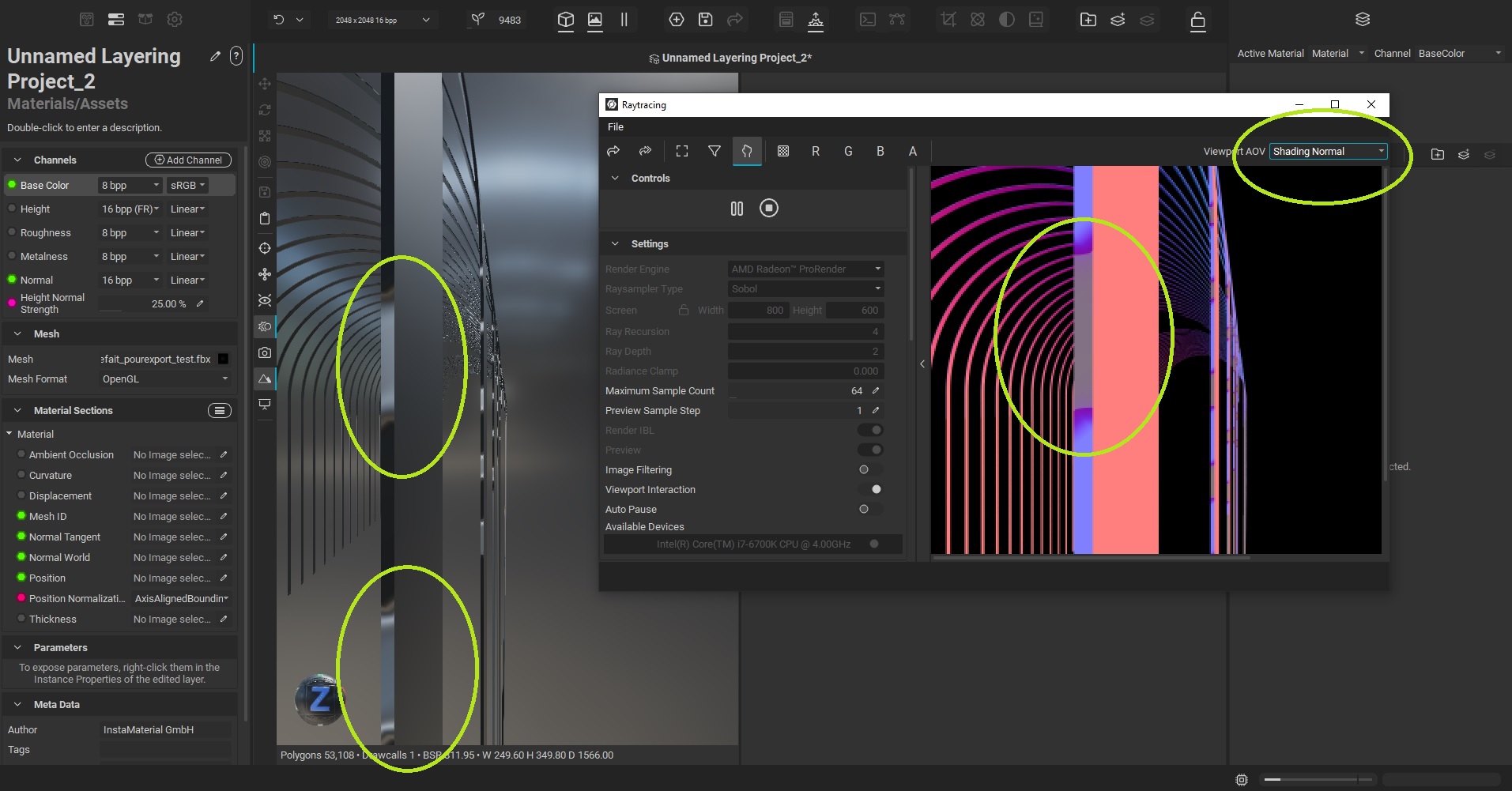Click the undo arrow in top toolbar
This screenshot has width=1512, height=791.
coord(278,20)
